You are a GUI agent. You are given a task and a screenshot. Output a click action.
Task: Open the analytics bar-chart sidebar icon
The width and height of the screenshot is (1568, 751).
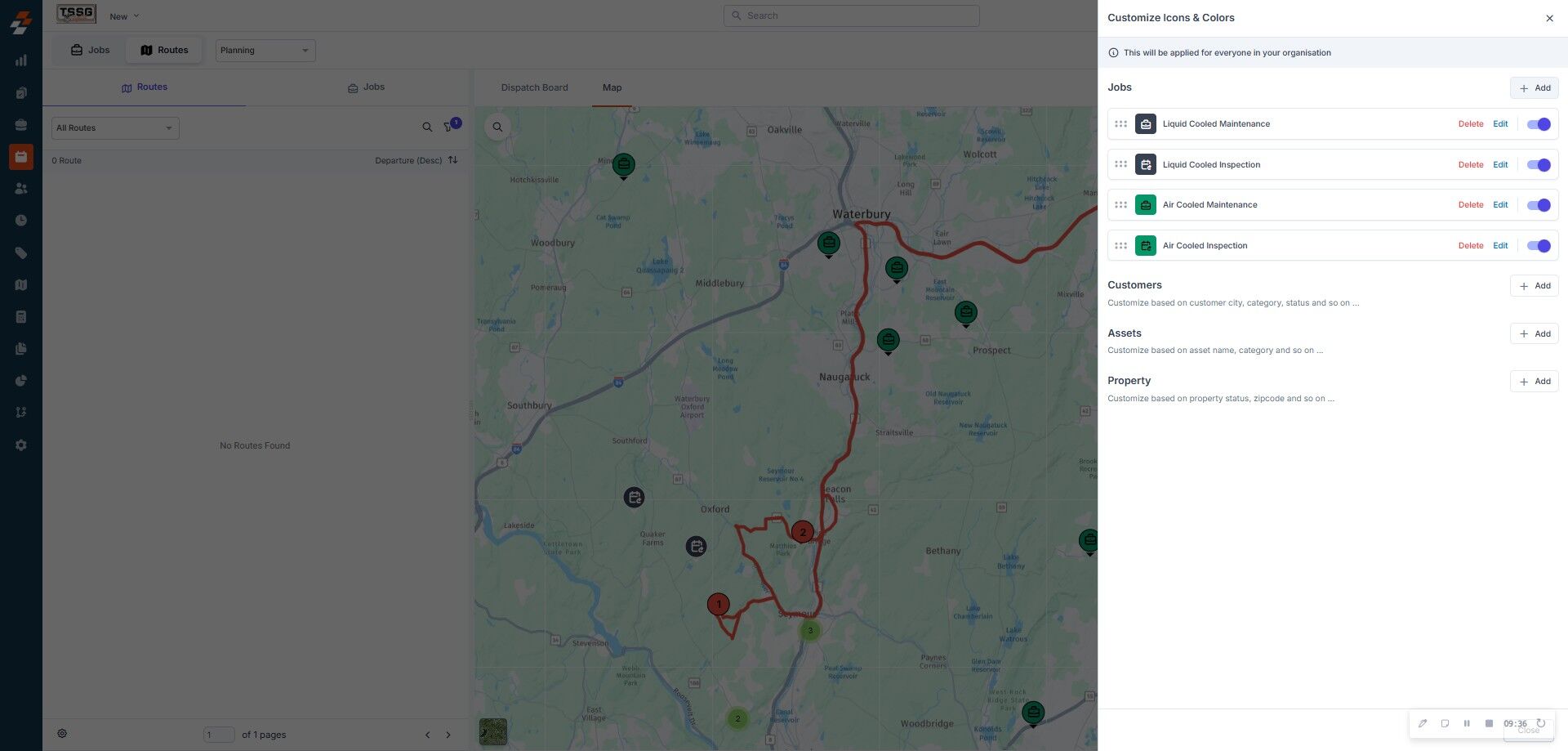point(21,60)
